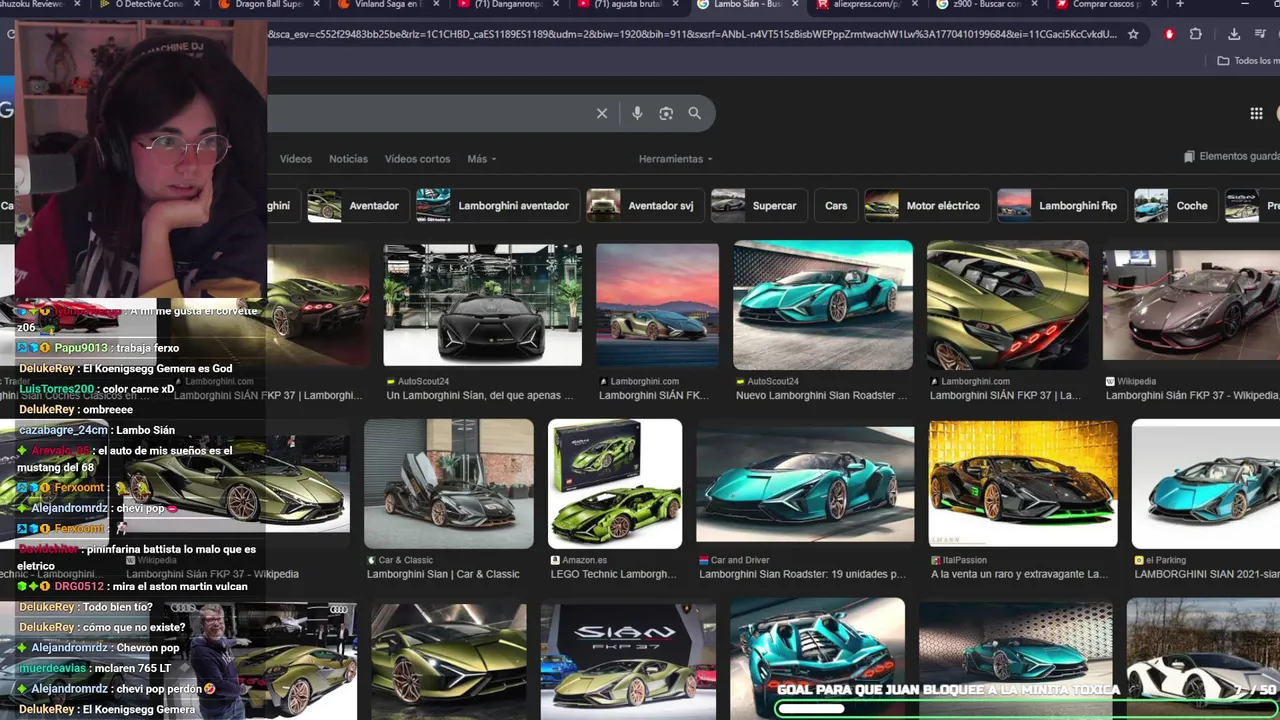Viewport: 1280px width, 720px height.
Task: Switch to Comprar cascos tab
Action: pyautogui.click(x=1106, y=4)
